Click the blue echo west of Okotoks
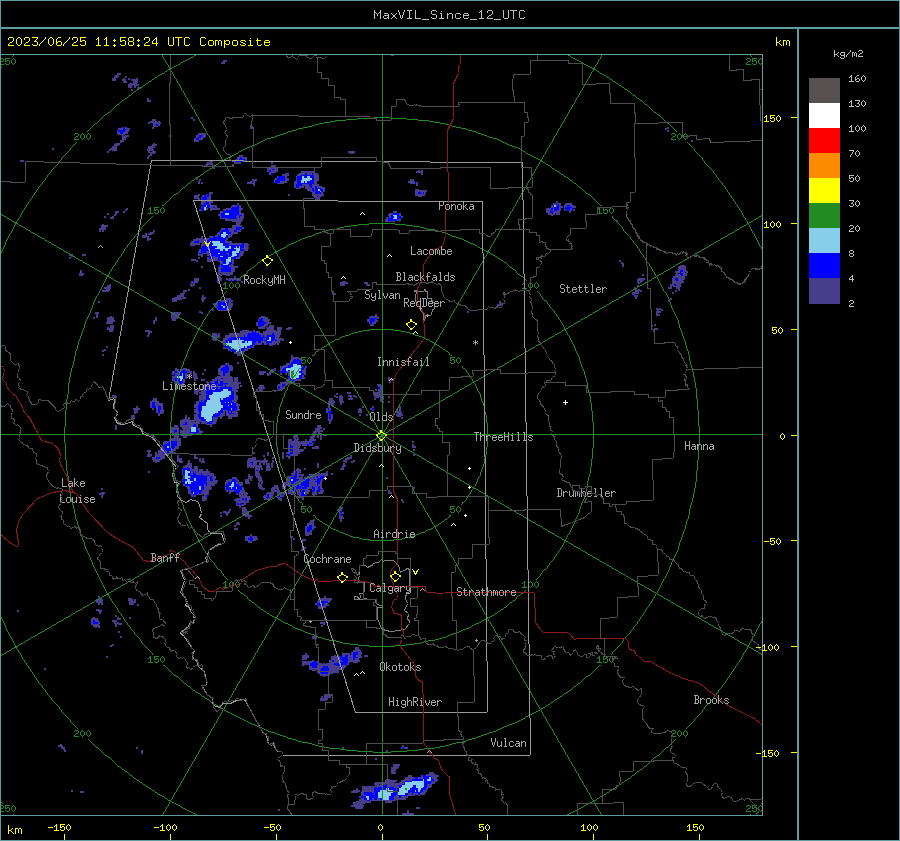Screen dimensions: 900x841 click(x=332, y=662)
